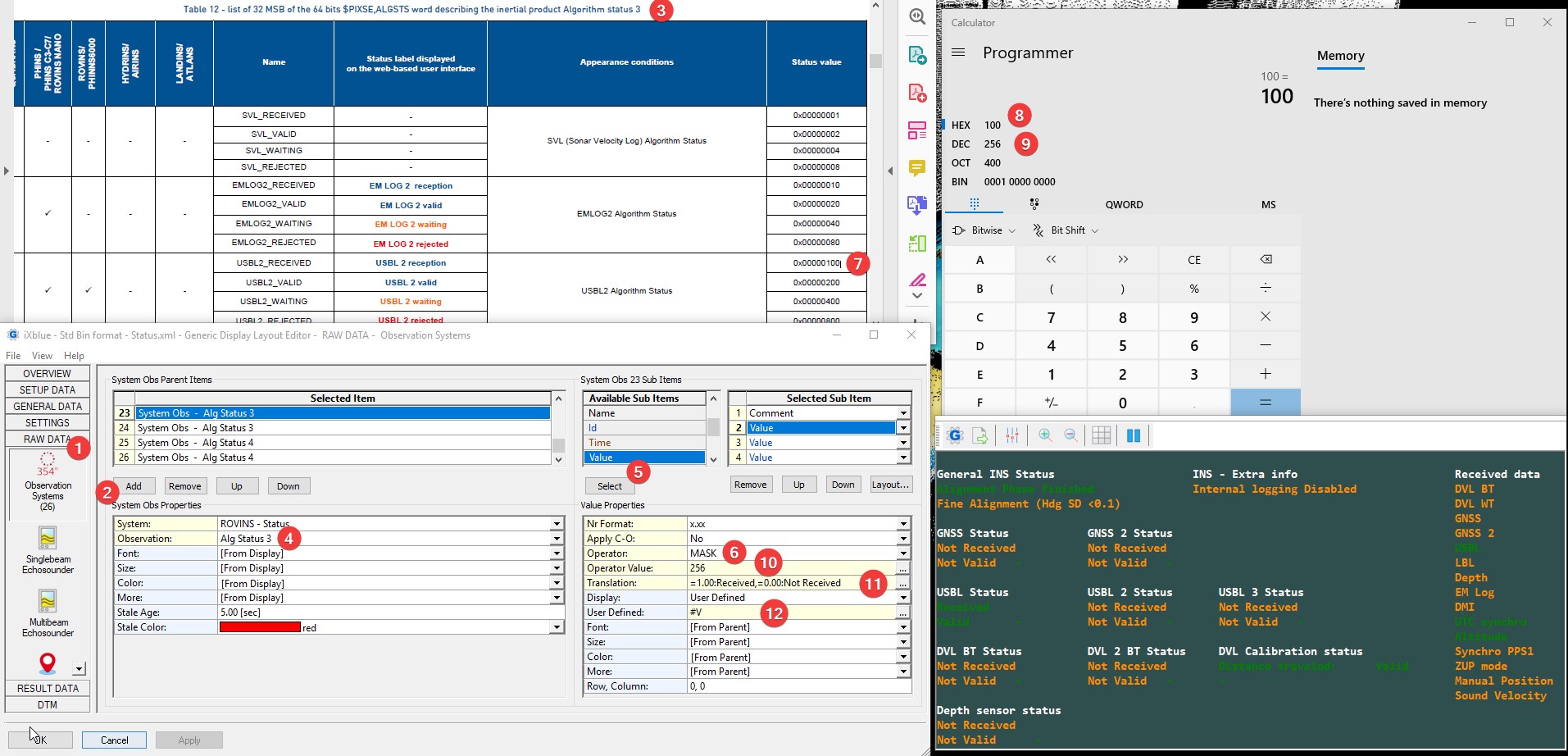Switch to calculator bit toggling keypad
This screenshot has height=756, width=1568.
tap(1034, 204)
